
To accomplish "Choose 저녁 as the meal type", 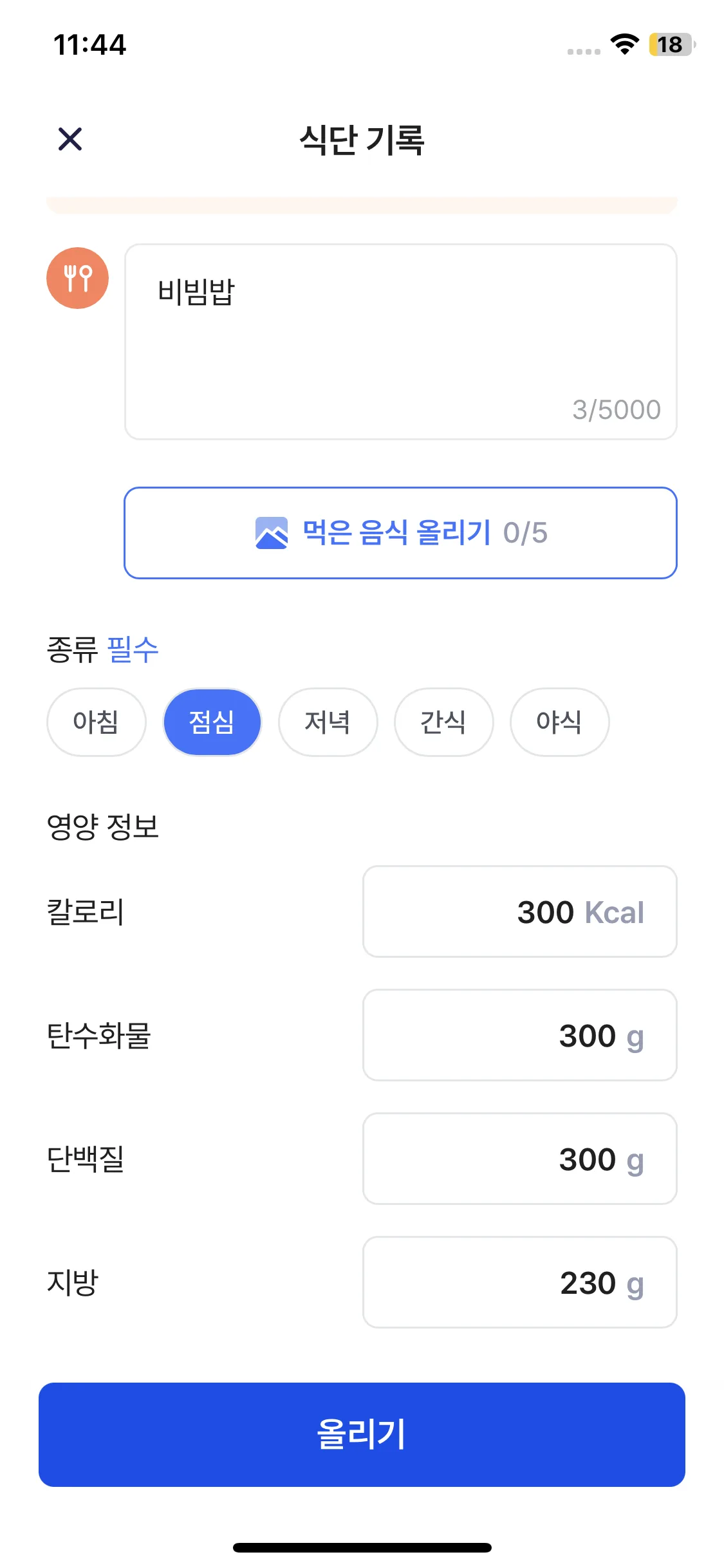I will coord(328,722).
